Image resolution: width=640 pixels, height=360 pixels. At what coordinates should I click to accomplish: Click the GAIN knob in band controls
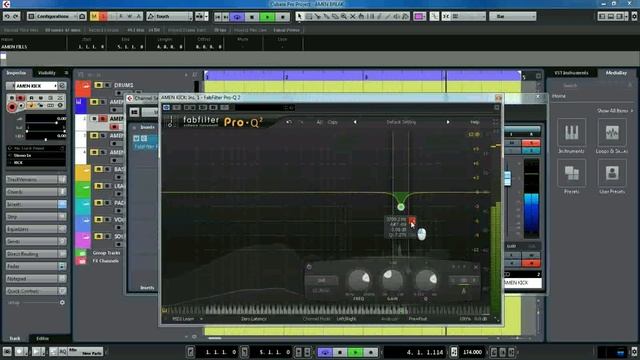click(392, 280)
